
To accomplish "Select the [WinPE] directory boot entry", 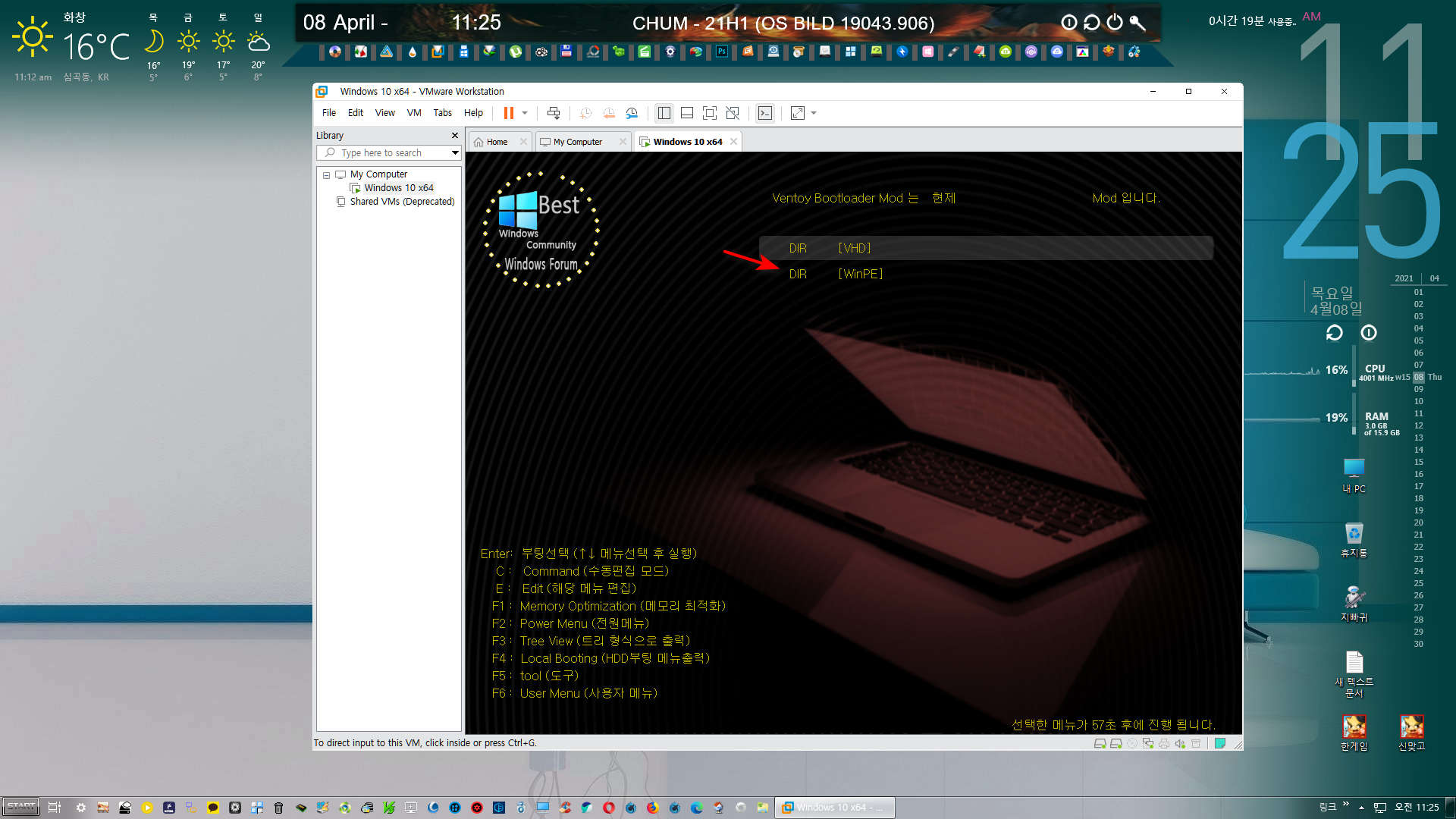I will (x=986, y=274).
